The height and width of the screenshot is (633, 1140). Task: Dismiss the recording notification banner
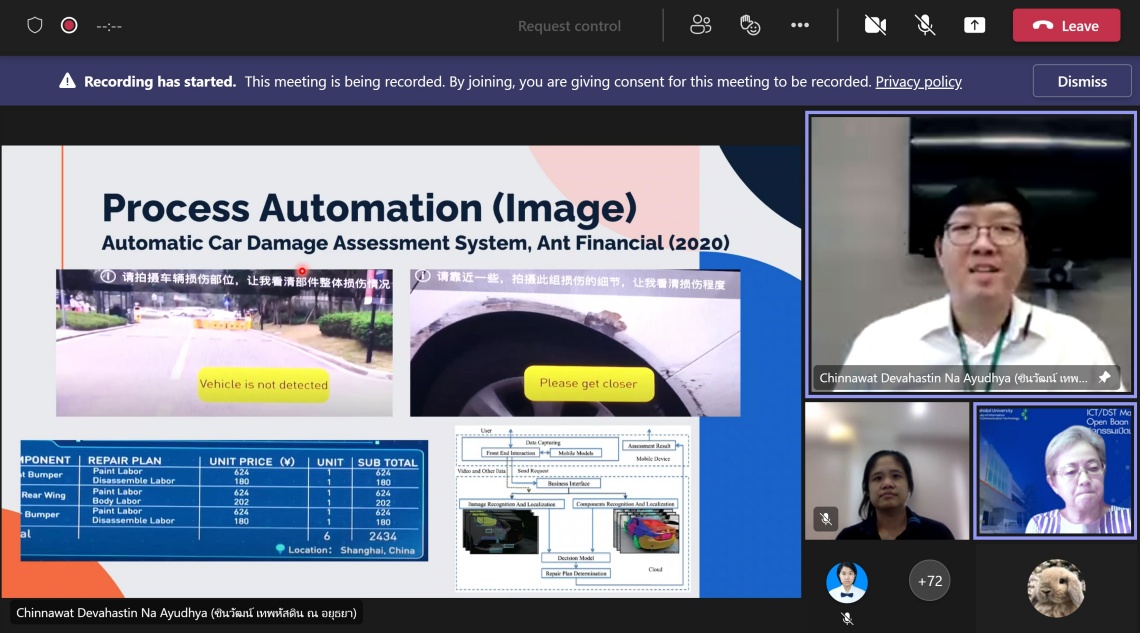tap(1082, 82)
